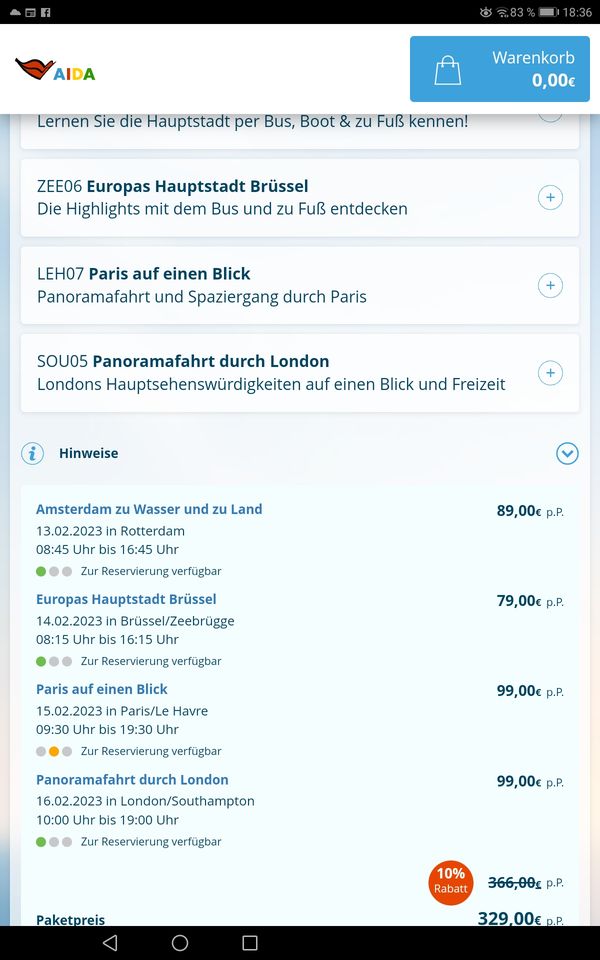The height and width of the screenshot is (960, 600).
Task: Expand SOU05 Panoramafahrt durch London
Action: tap(550, 374)
